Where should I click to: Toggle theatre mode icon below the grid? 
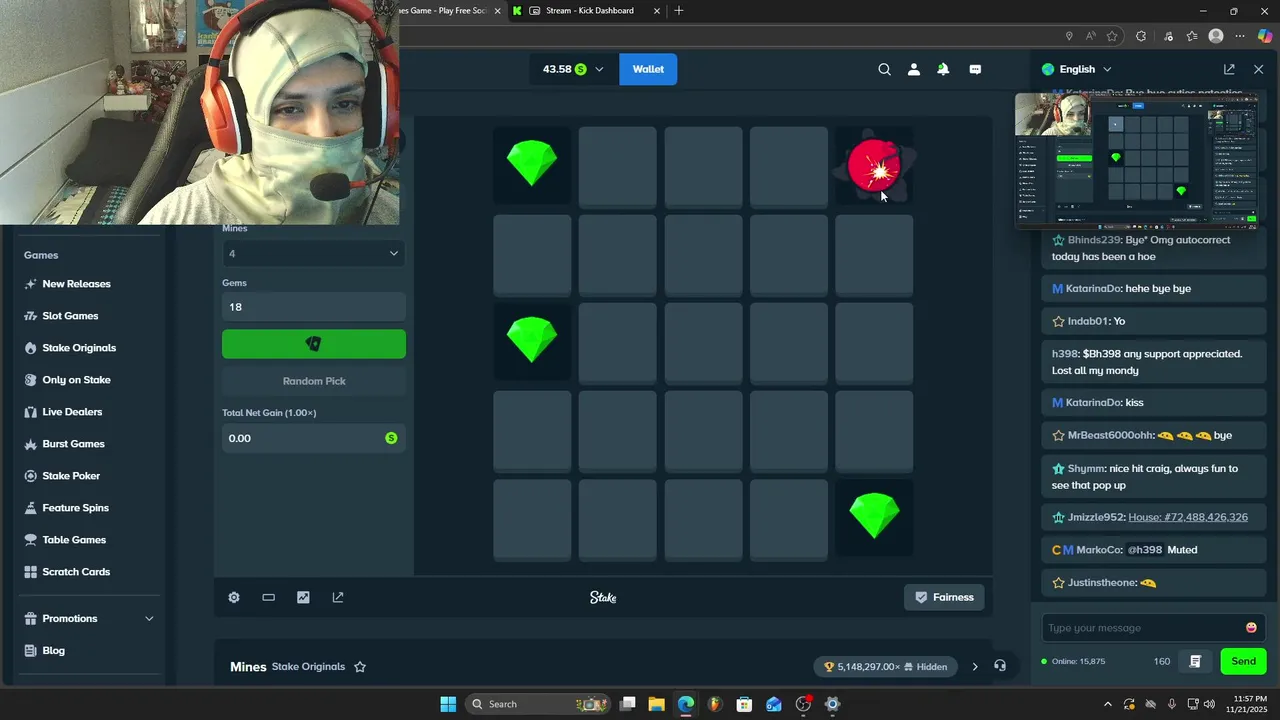click(268, 597)
